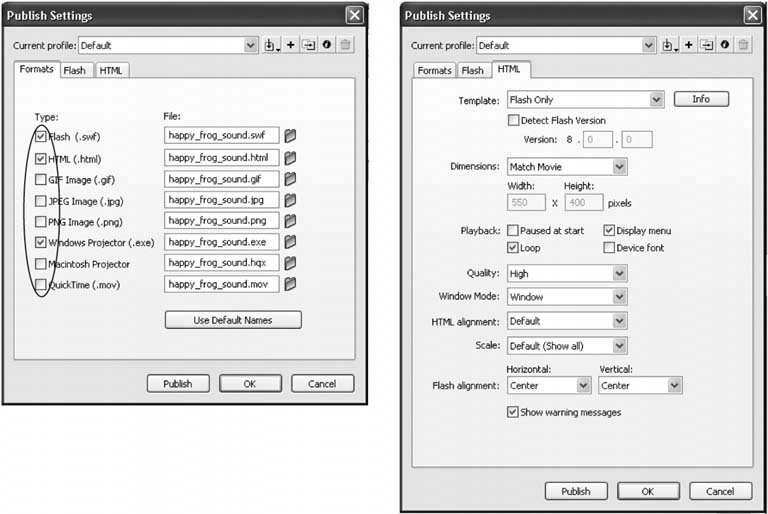Click folder icon beside happy_frog_sound.mov

tap(291, 284)
